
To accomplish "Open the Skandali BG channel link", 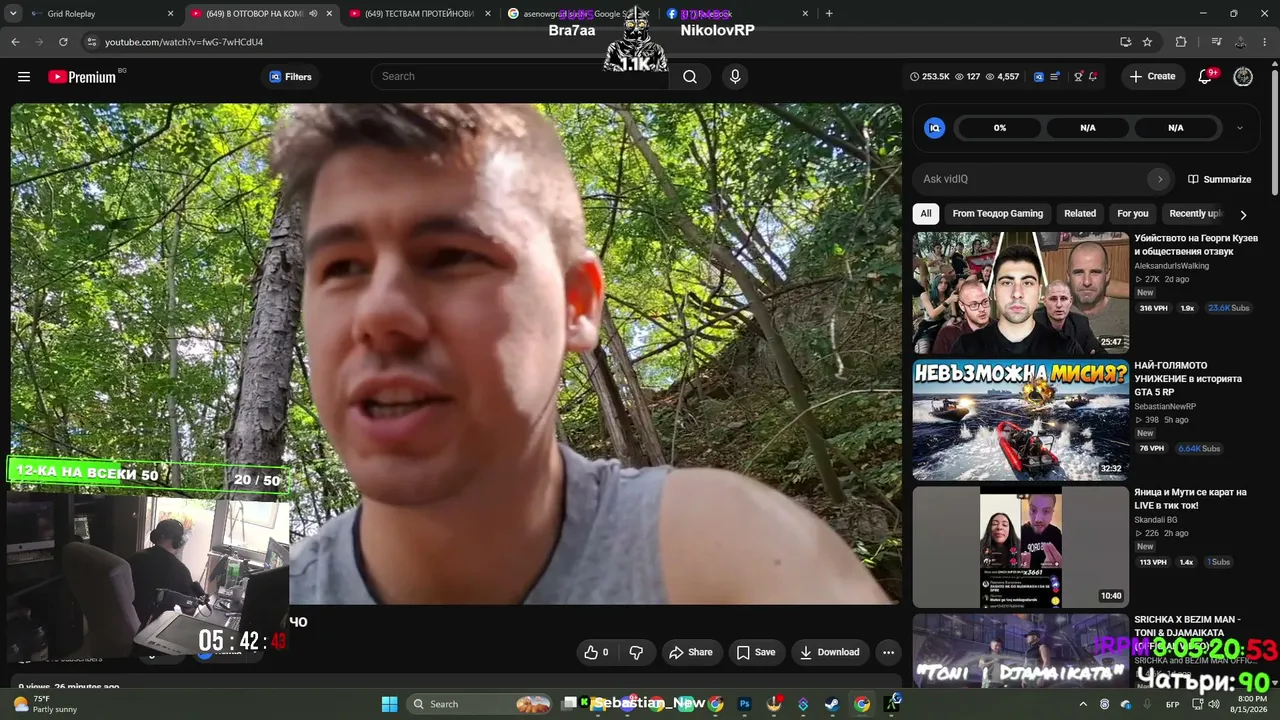I will click(1156, 520).
